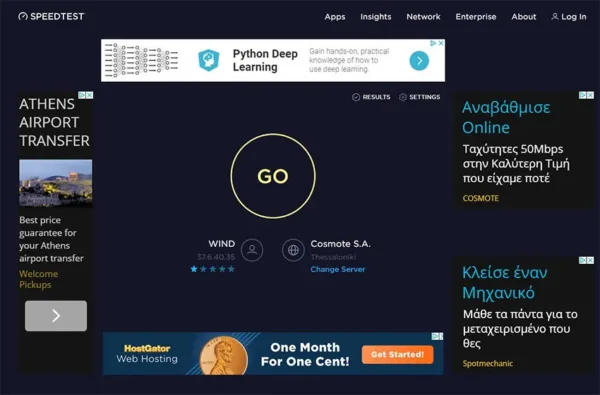Screen dimensions: 600x395
Task: Click the gray arrow button on Athens ad
Action: pyautogui.click(x=56, y=316)
